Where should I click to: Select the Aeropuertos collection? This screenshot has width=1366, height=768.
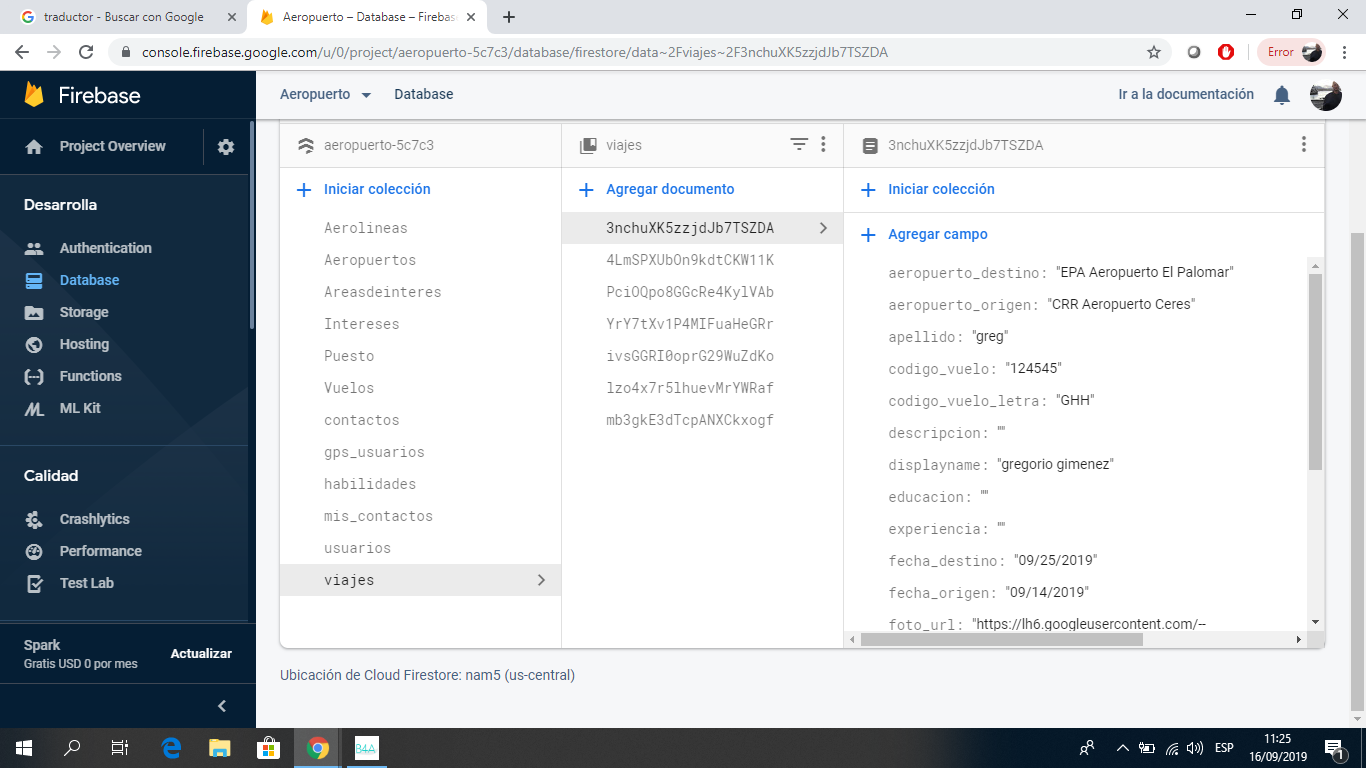click(x=370, y=260)
